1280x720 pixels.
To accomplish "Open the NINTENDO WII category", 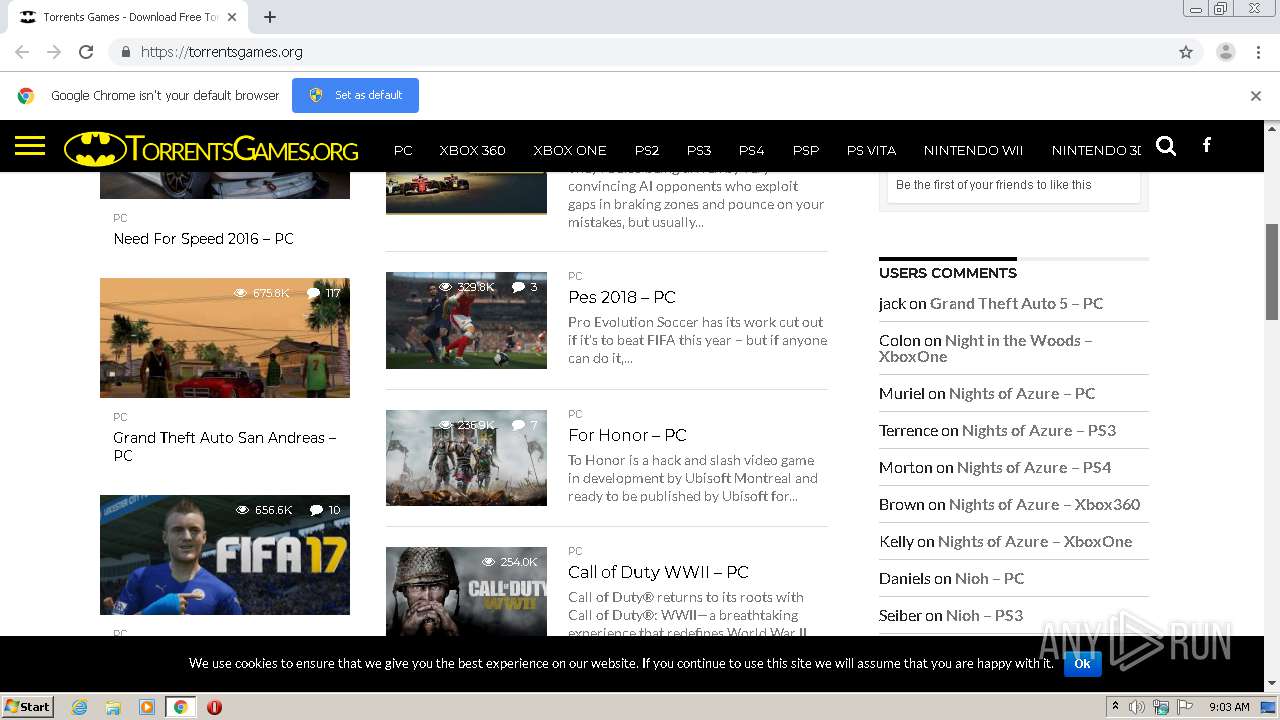I will click(x=973, y=150).
